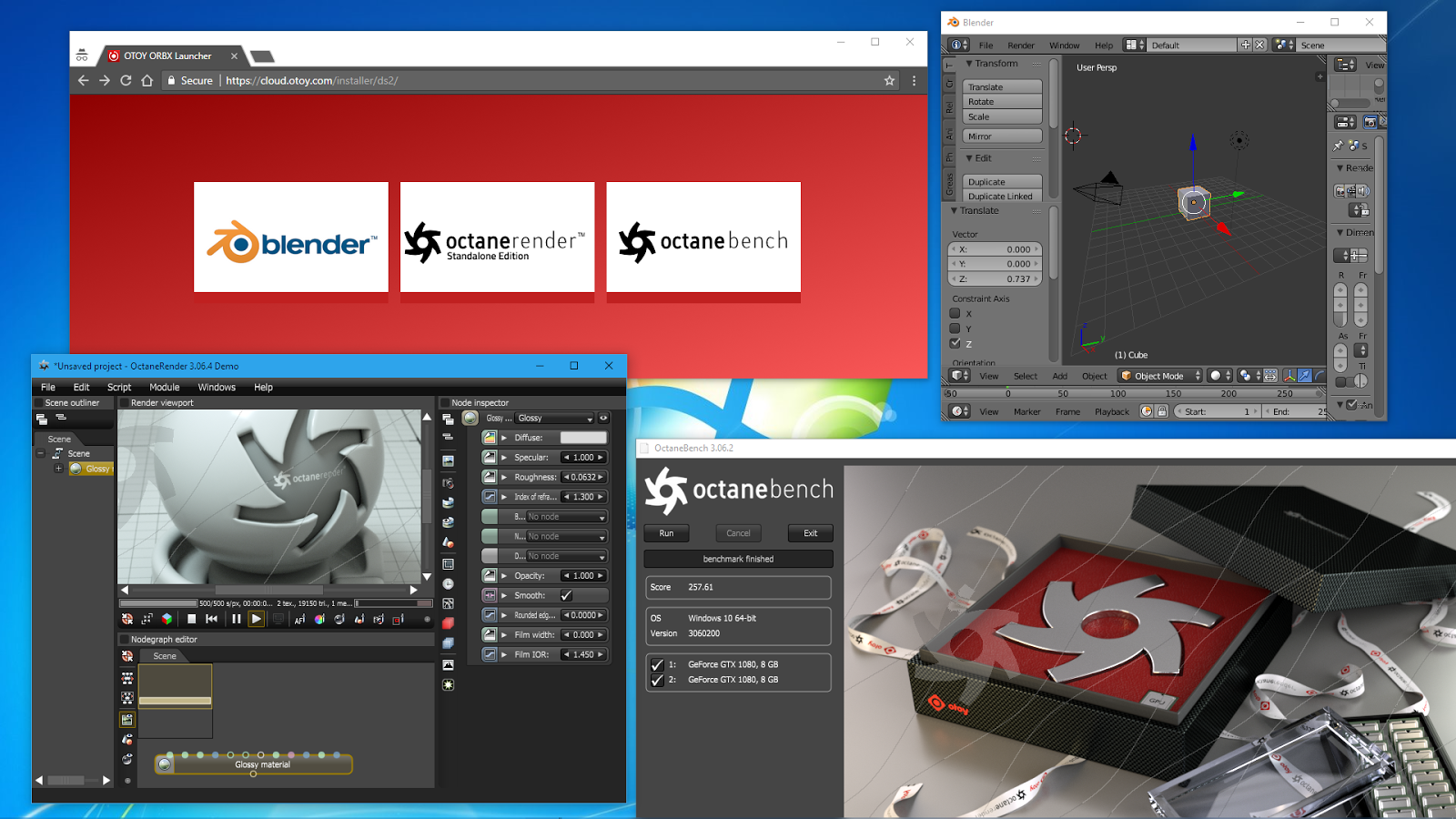Click the Rotate button in Blender

[x=1002, y=102]
